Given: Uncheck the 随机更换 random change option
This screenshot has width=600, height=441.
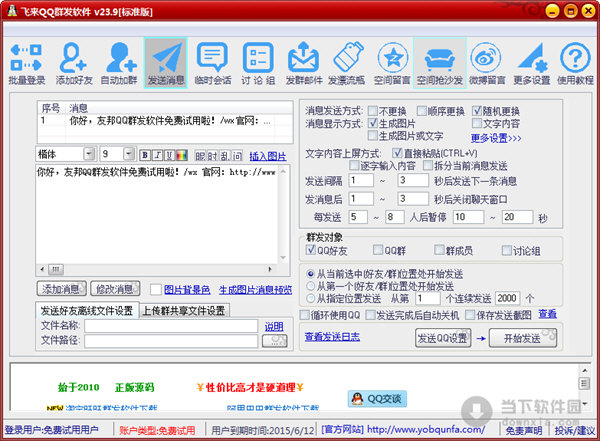Looking at the screenshot, I should (x=477, y=111).
